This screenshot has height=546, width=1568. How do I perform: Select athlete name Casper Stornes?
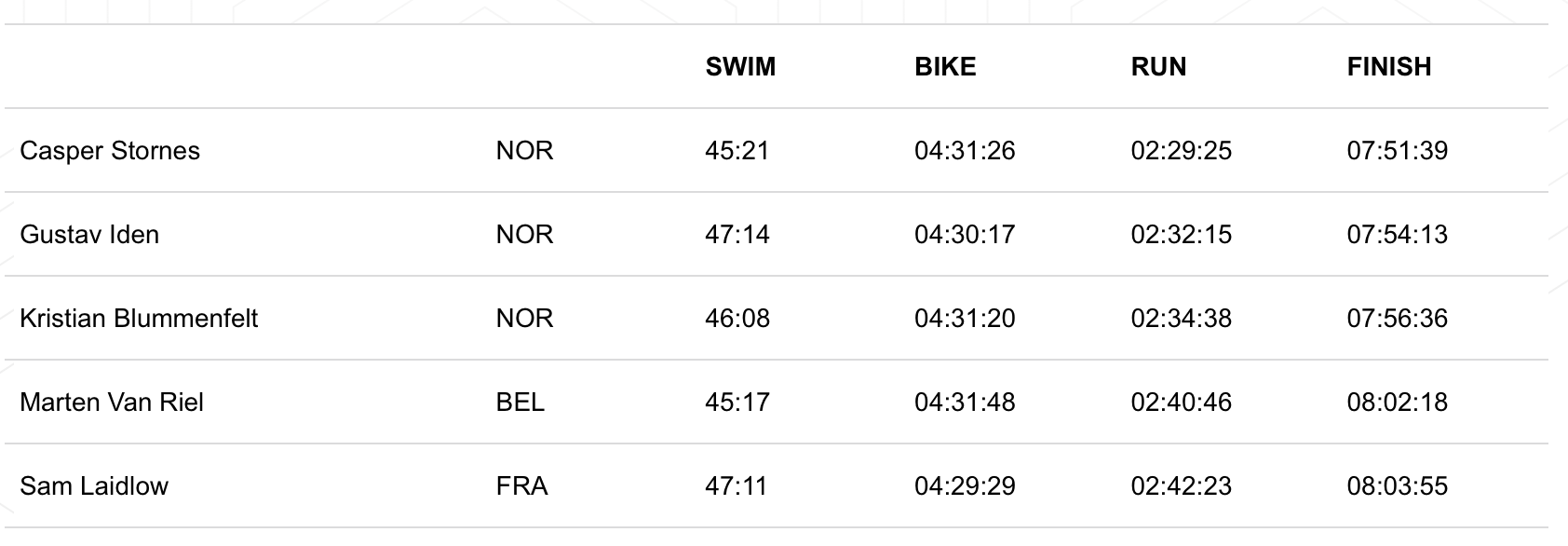(110, 151)
